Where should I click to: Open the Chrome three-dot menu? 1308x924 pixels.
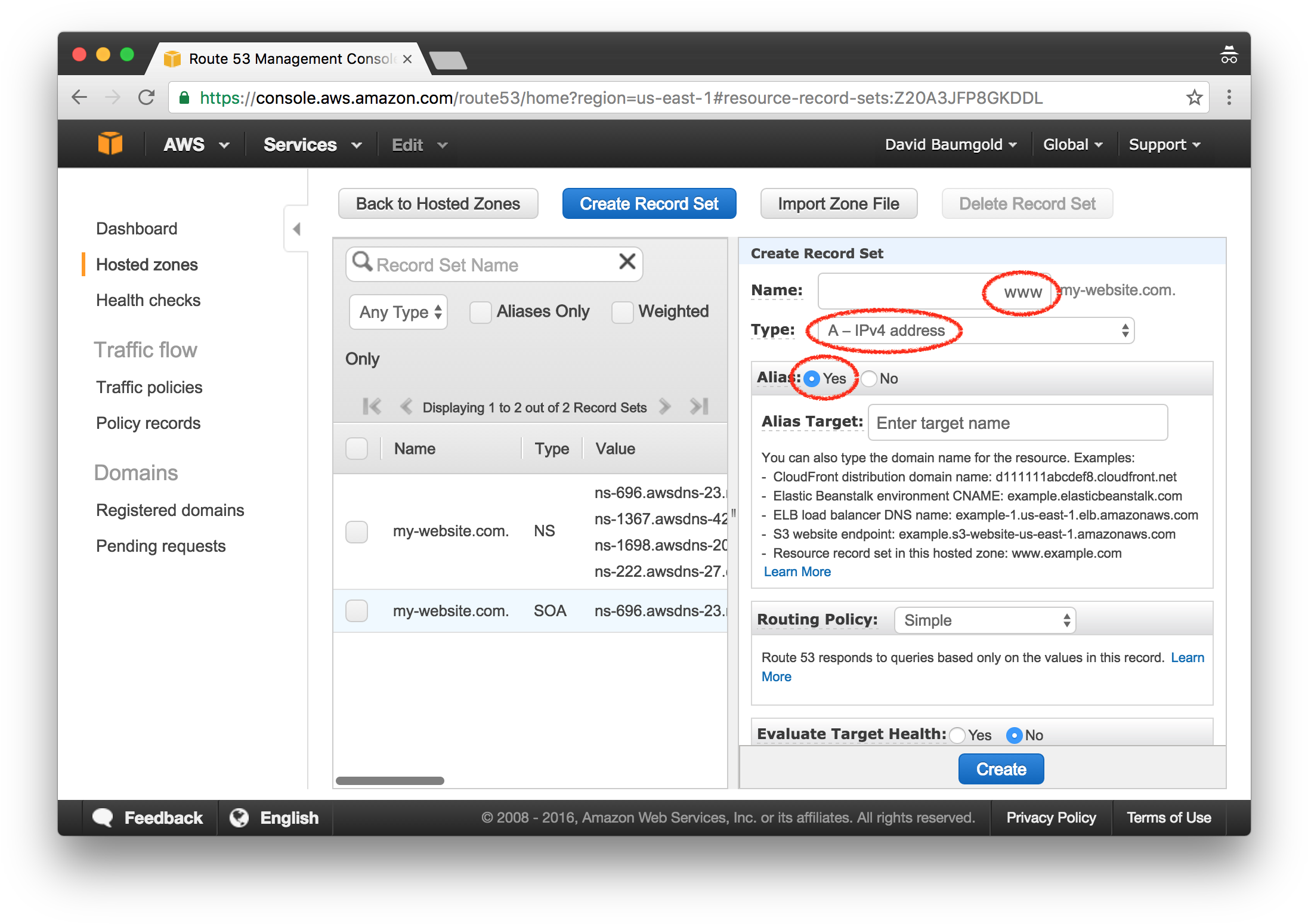click(1229, 97)
